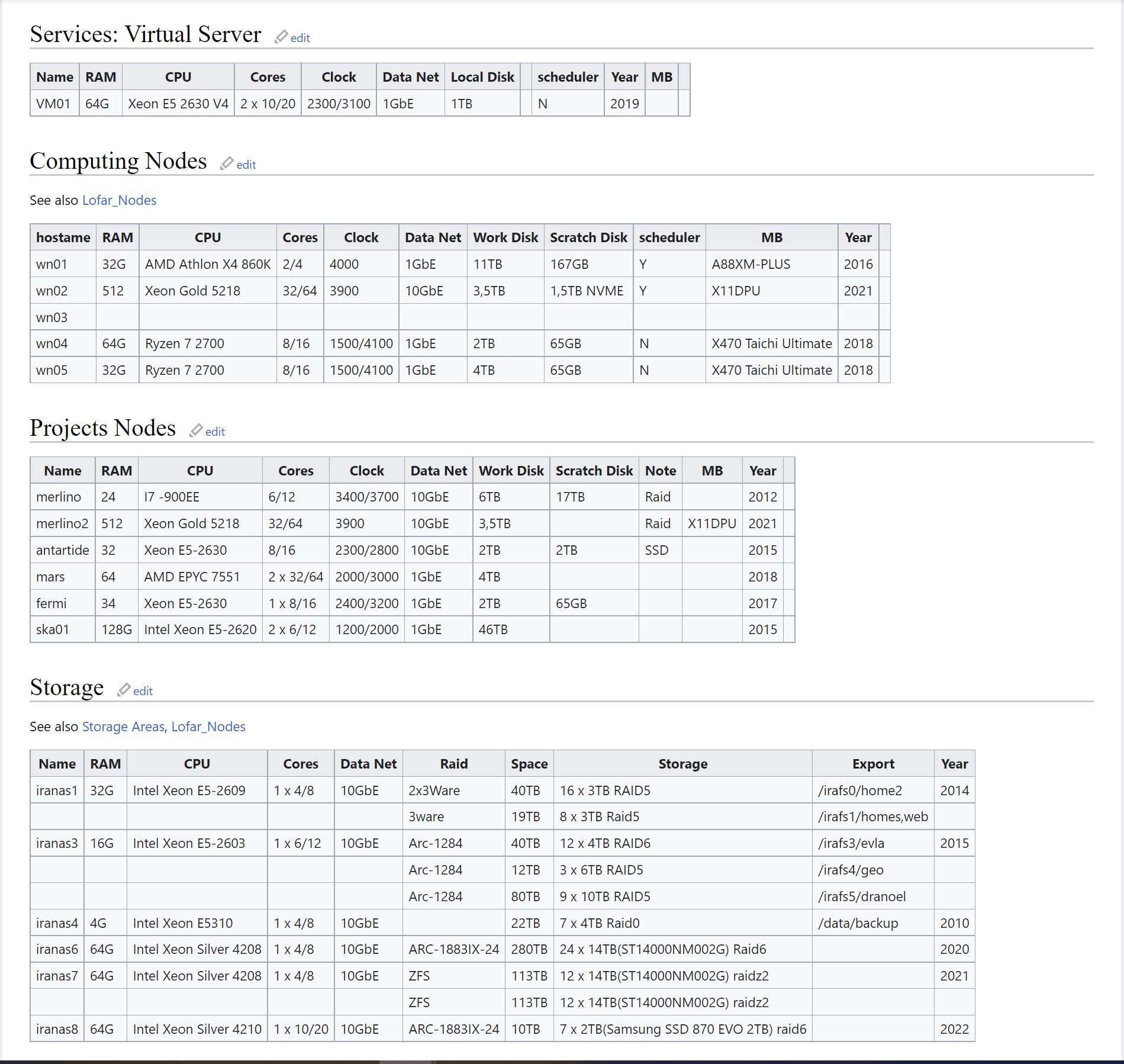Image resolution: width=1124 pixels, height=1064 pixels.
Task: Click the merlino row name cell
Action: point(63,497)
